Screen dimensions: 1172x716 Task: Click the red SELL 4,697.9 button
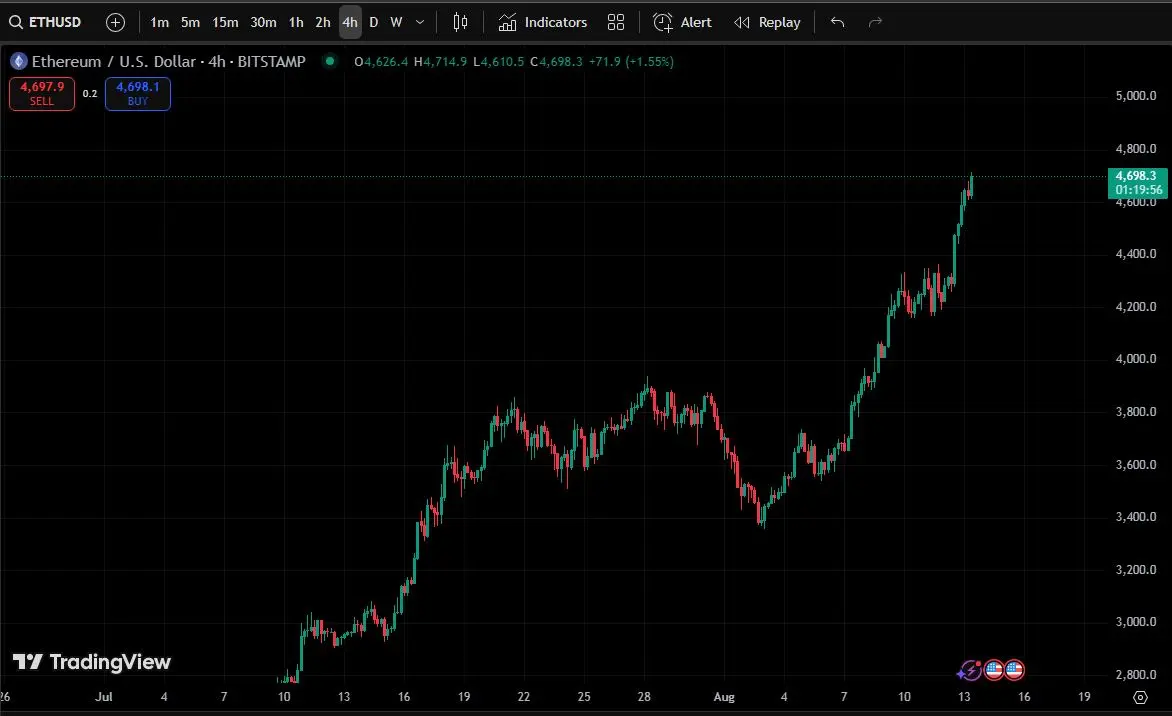[x=42, y=94]
